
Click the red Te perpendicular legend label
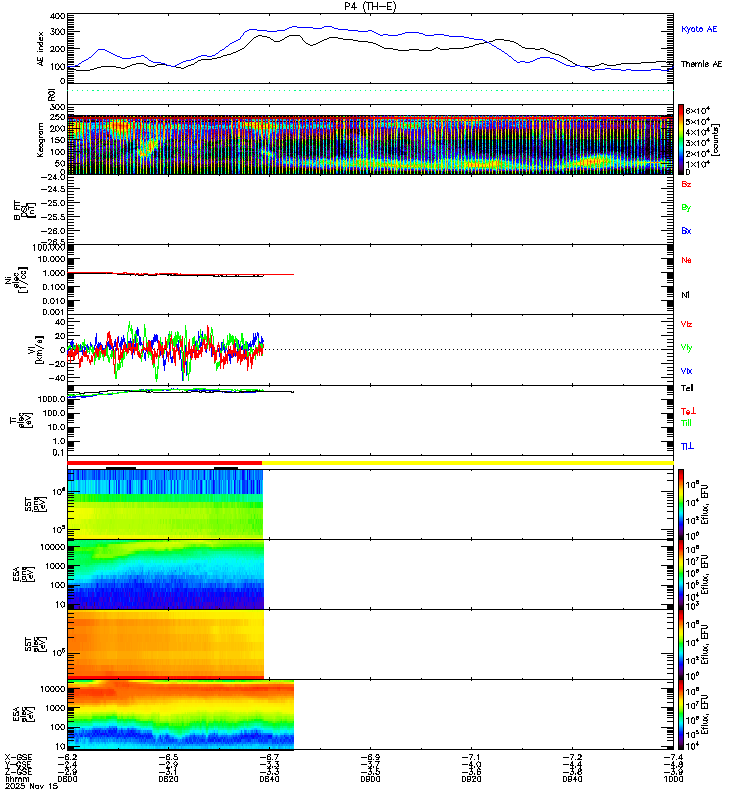point(688,411)
